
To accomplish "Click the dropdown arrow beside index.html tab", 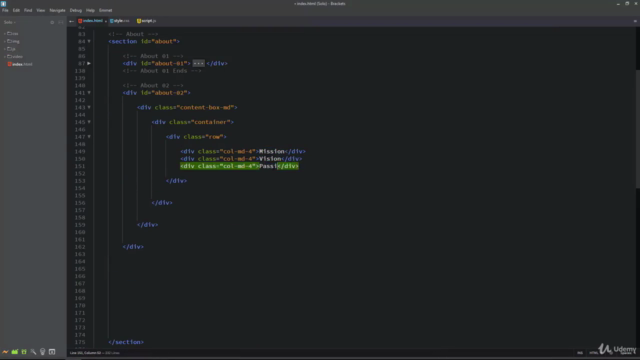I will tap(106, 21).
